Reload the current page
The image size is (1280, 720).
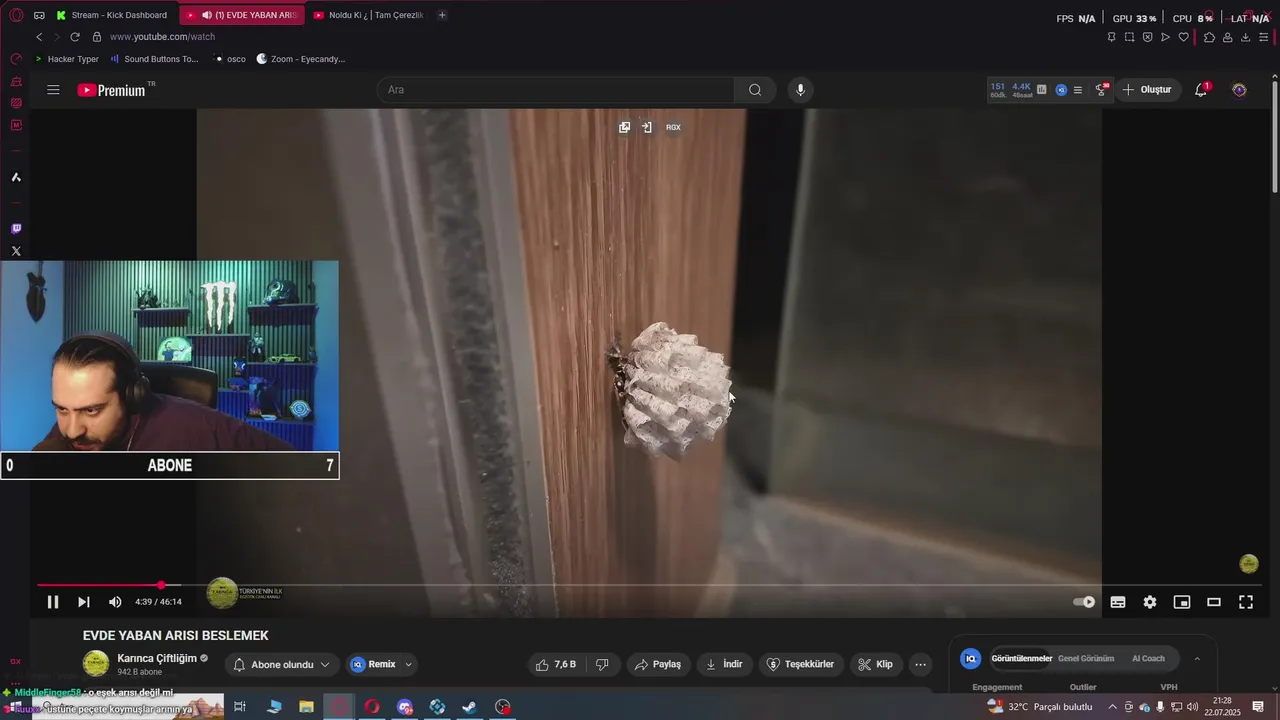[75, 37]
